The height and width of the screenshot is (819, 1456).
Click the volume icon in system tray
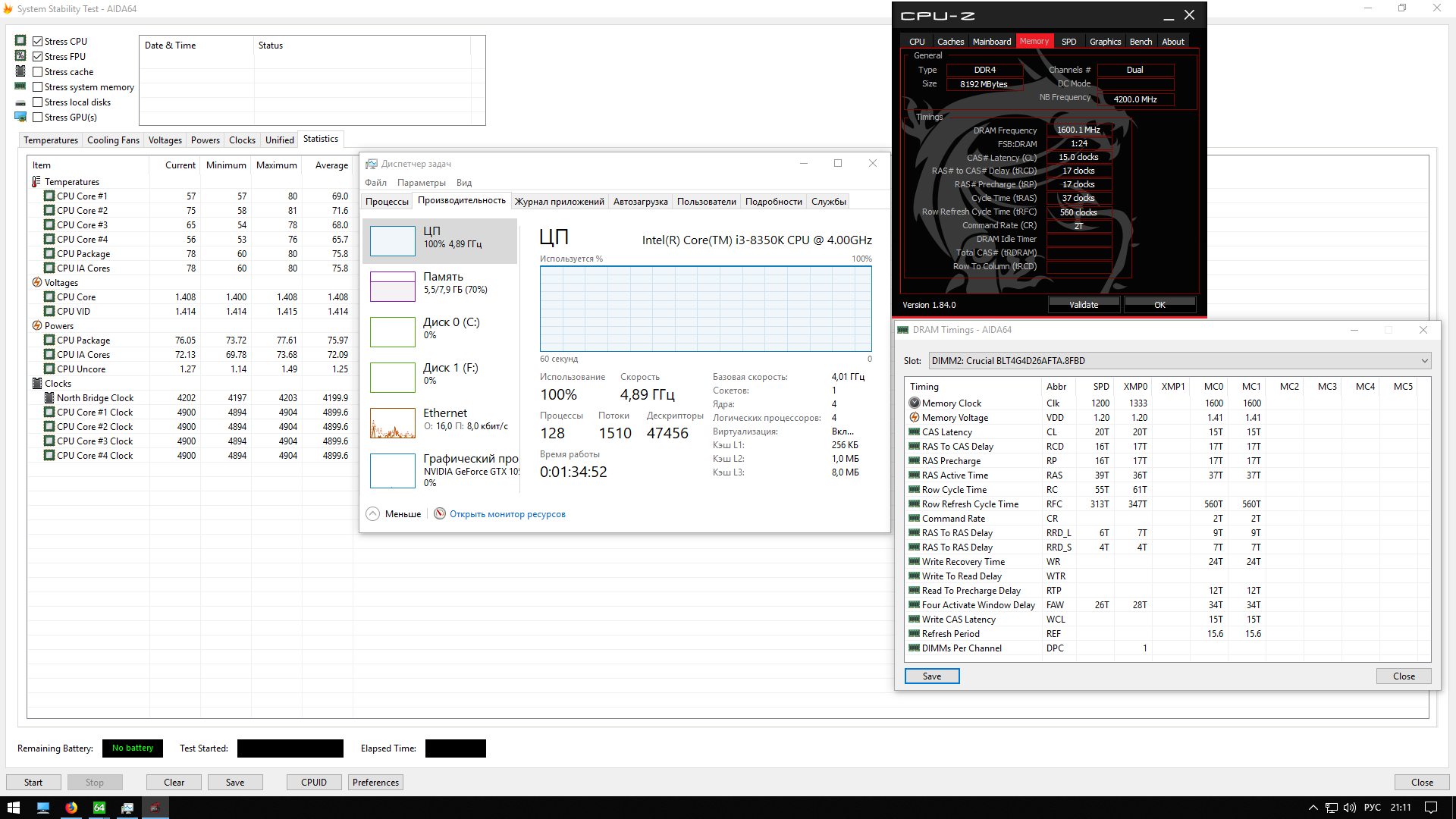pos(1349,808)
